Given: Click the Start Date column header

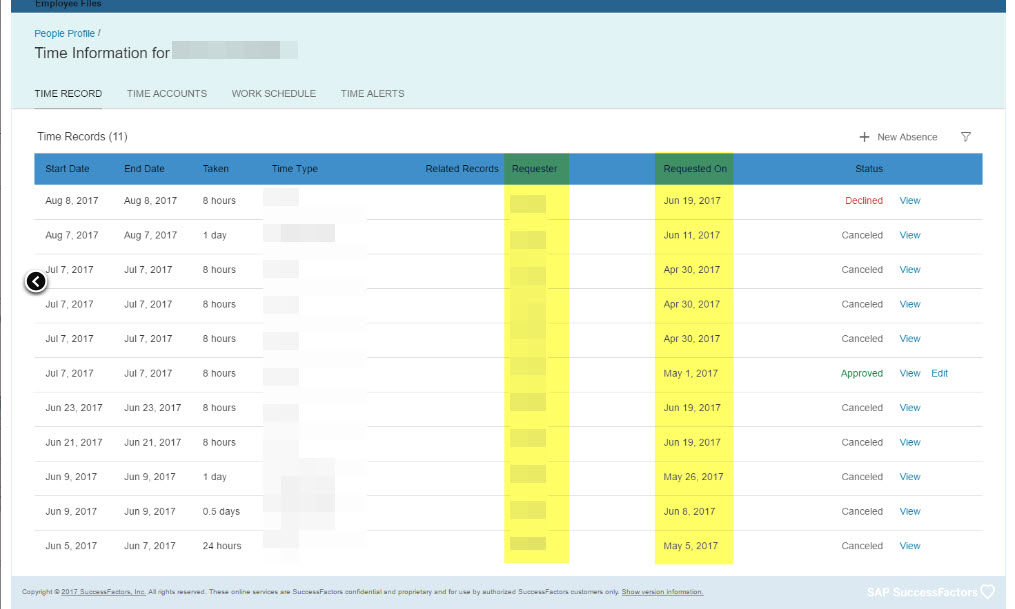Looking at the screenshot, I should tap(67, 169).
